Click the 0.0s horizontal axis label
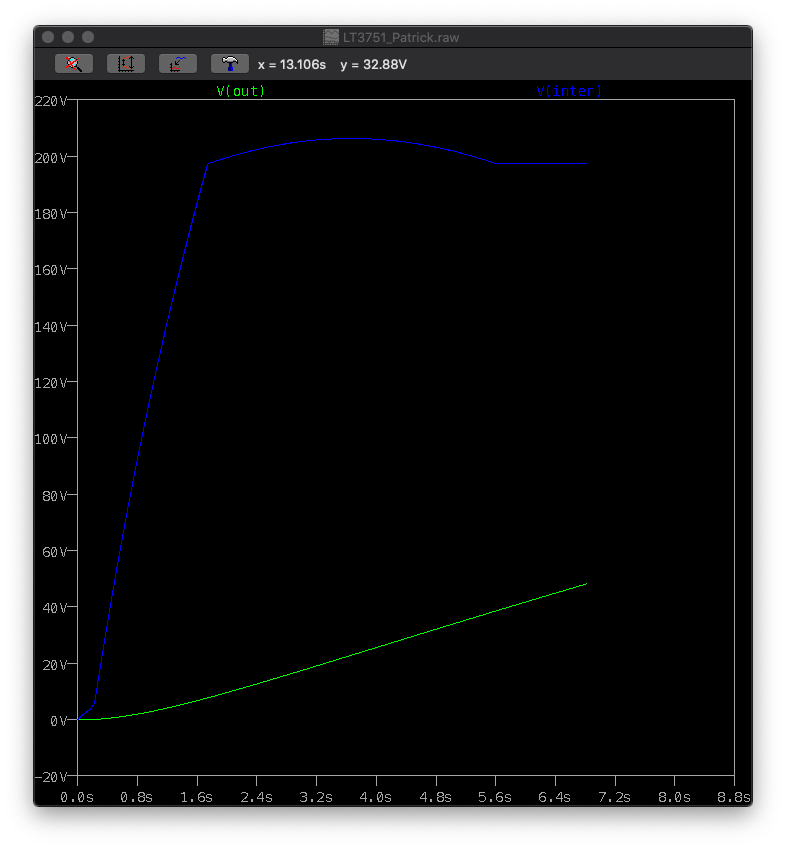Viewport: 786px width, 848px height. [77, 797]
